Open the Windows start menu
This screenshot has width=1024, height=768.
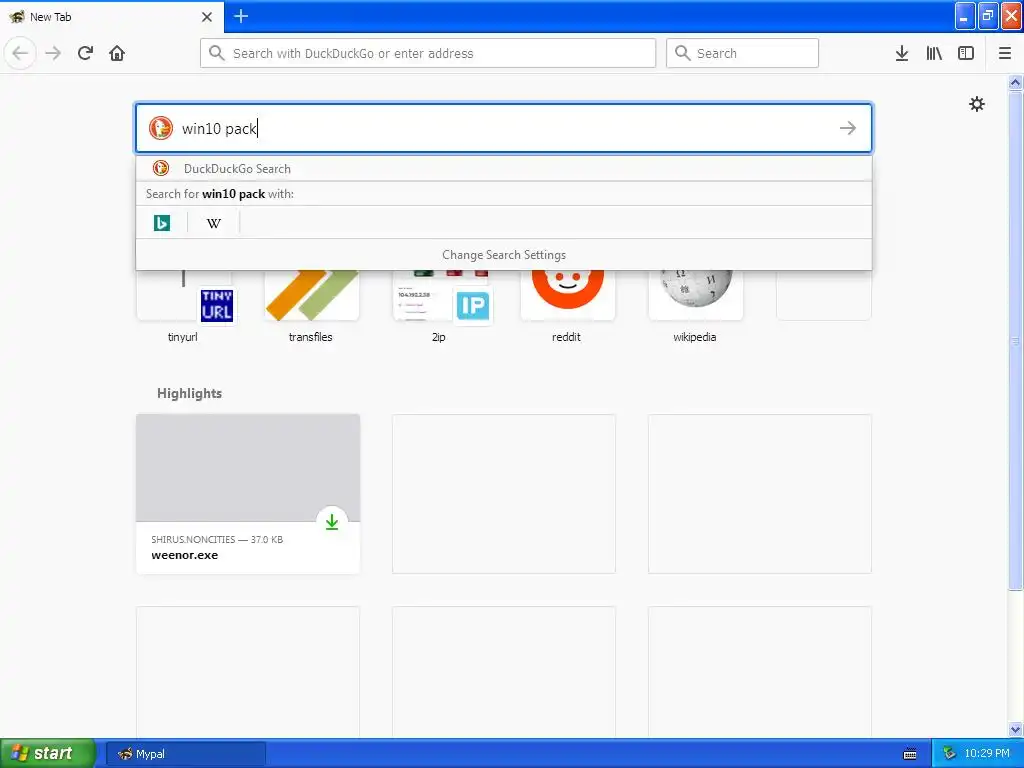47,753
